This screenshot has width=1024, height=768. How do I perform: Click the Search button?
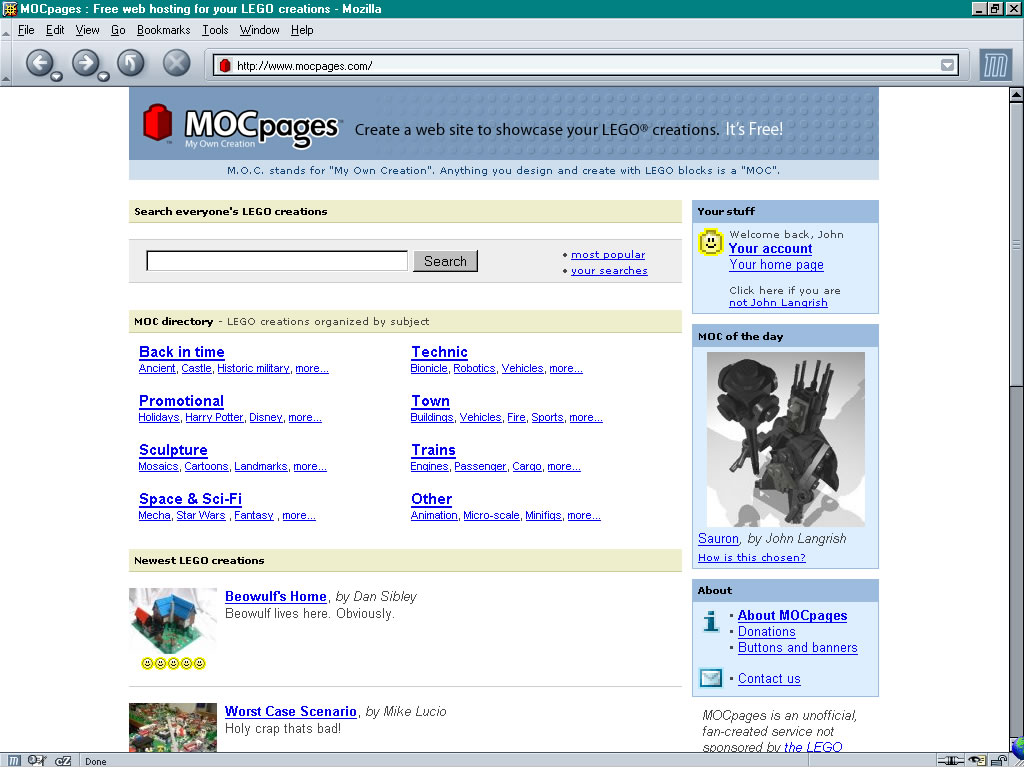[x=445, y=261]
